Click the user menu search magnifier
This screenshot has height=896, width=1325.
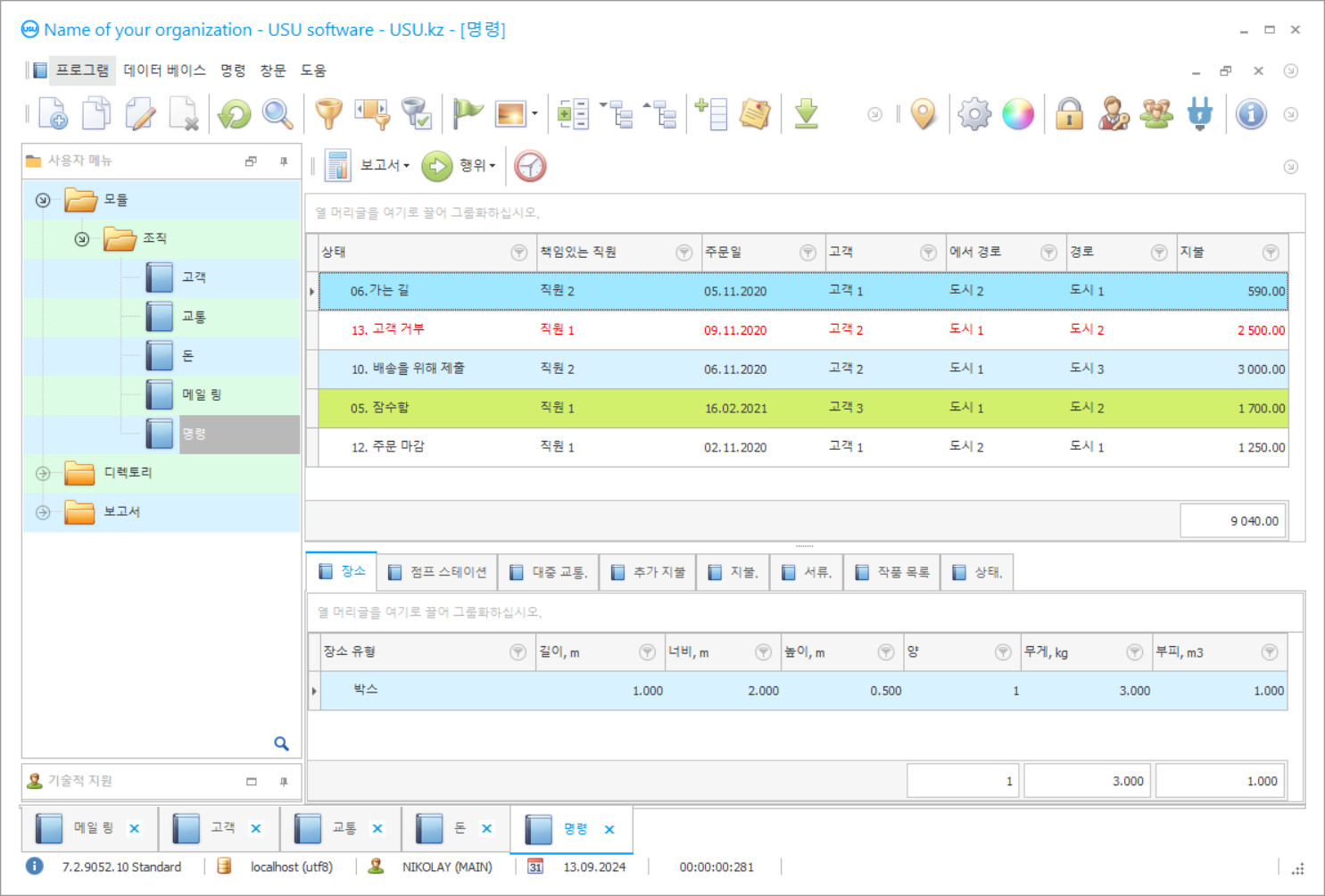tap(281, 743)
